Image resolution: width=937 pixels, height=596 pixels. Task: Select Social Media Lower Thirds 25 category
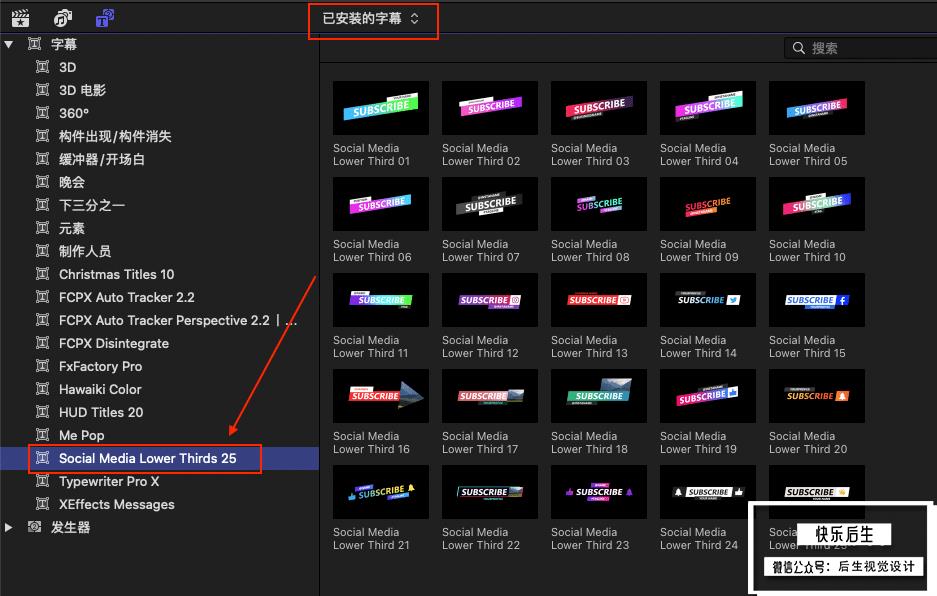pos(148,459)
